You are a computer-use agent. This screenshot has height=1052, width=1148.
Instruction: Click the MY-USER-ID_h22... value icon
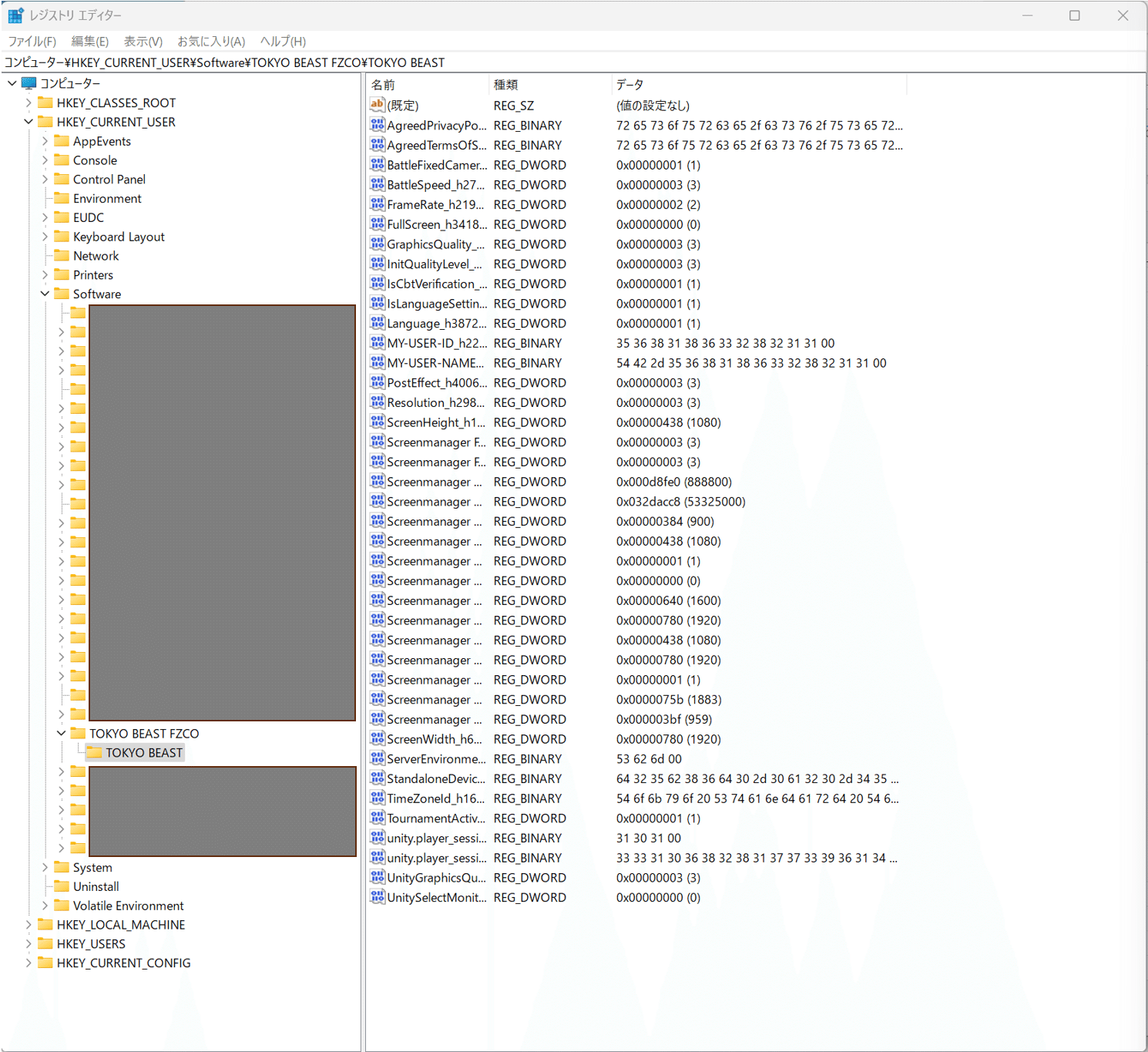point(378,343)
